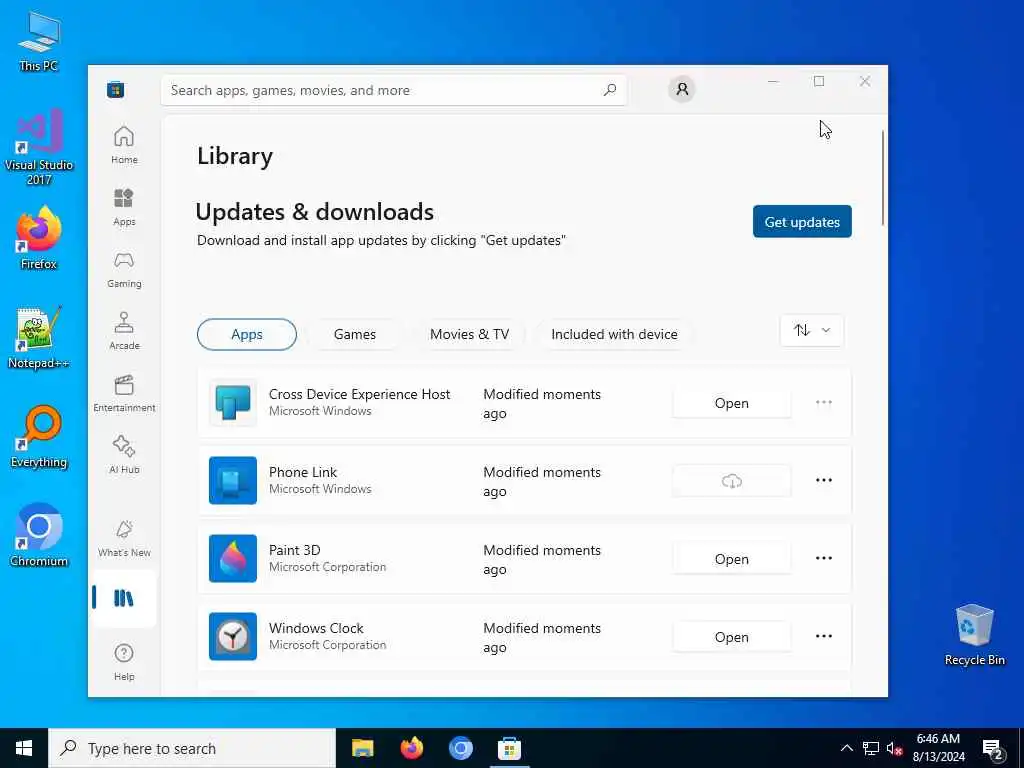The image size is (1024, 768).
Task: Click the Phone Link app icon
Action: pos(233,481)
